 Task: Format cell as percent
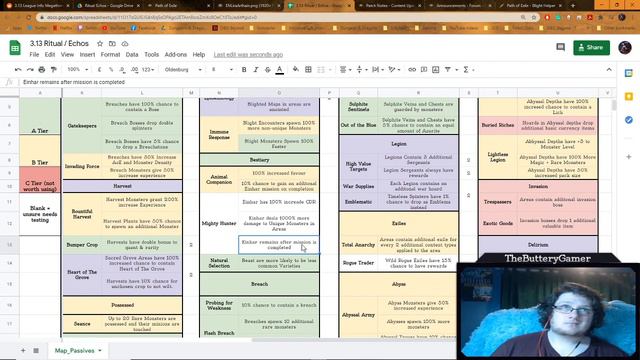[x=111, y=70]
